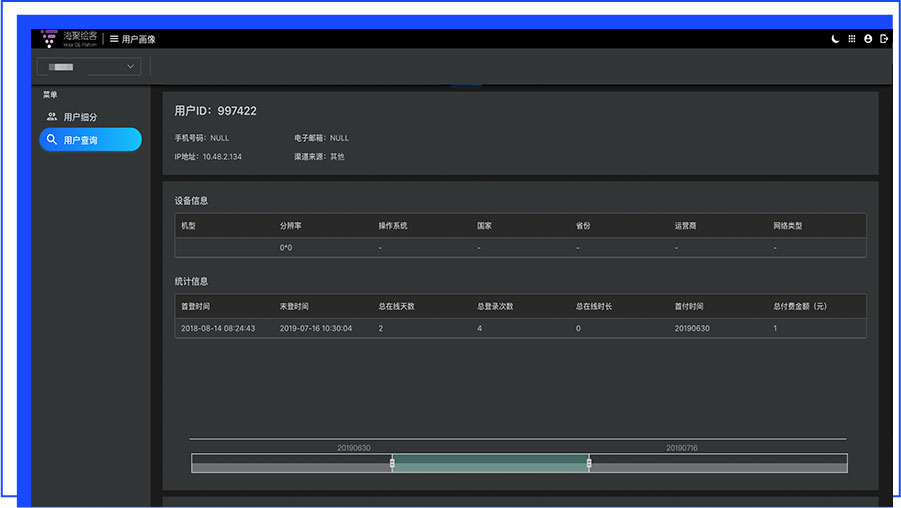Click the 用户ID: 997422 heading
Image resolution: width=901 pixels, height=508 pixels.
[215, 111]
